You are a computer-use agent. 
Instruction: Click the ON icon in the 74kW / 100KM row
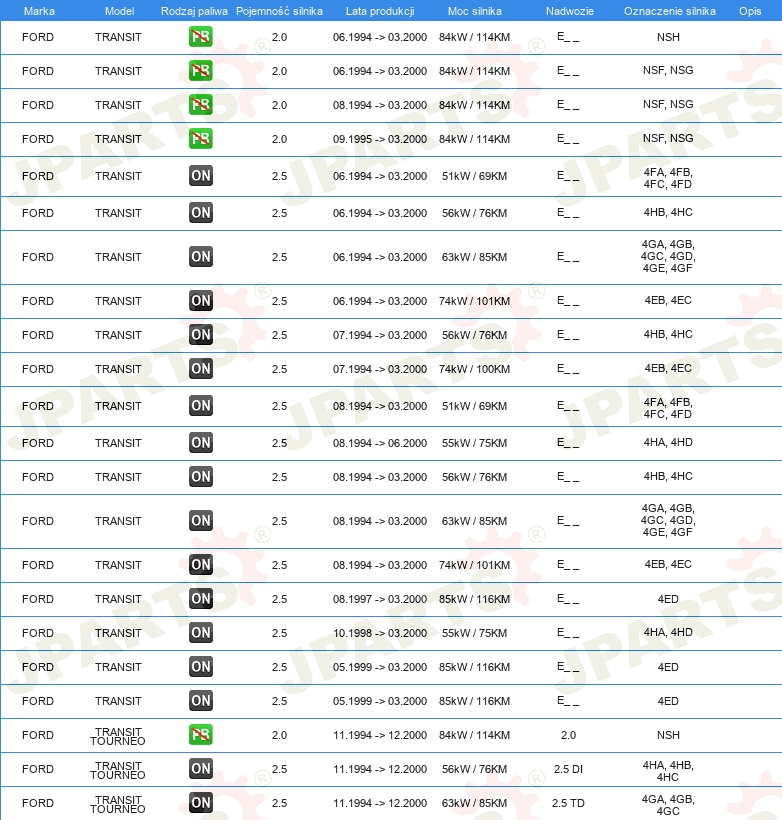click(x=201, y=369)
